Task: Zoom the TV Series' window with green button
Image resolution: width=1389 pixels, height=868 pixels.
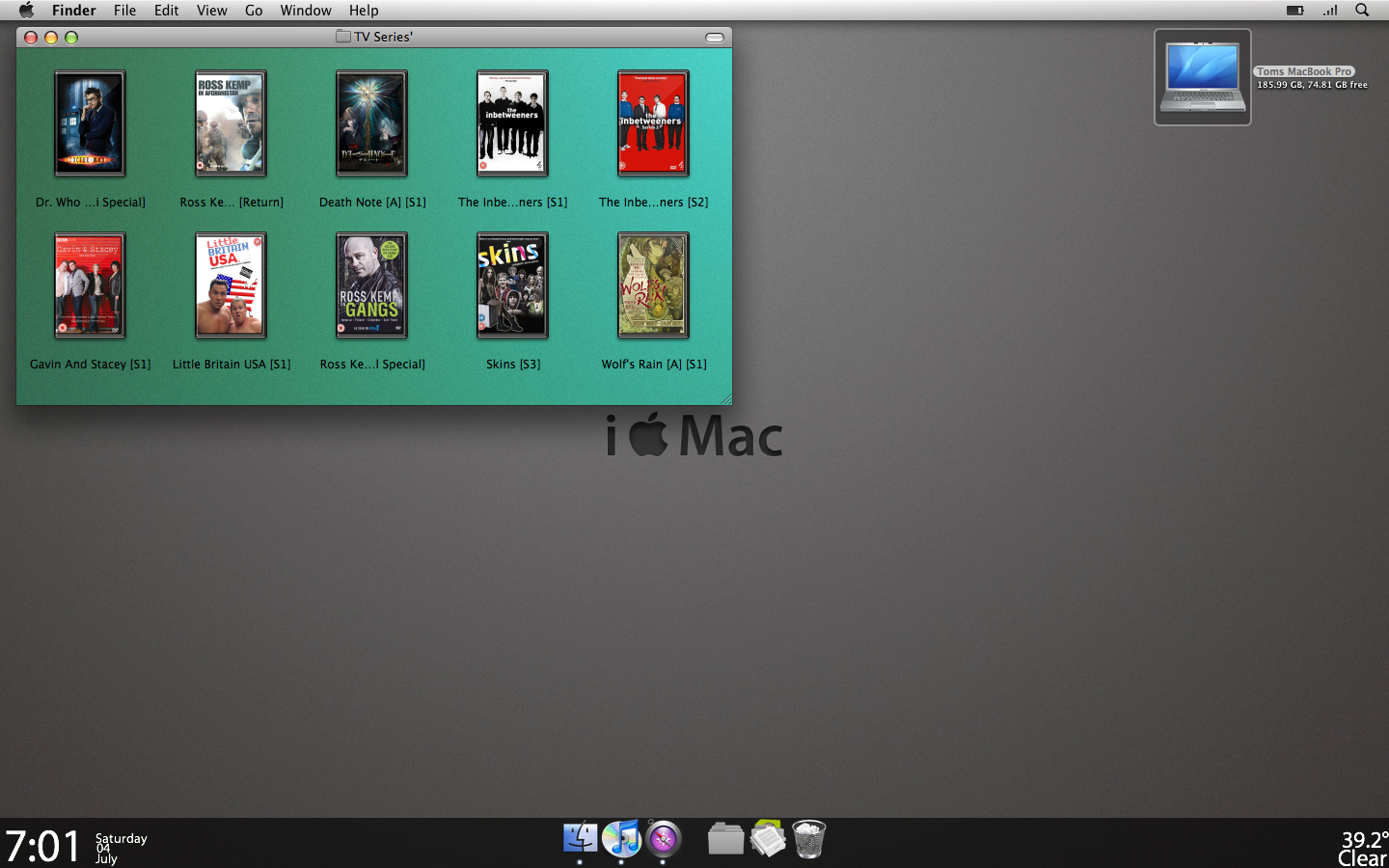Action: pyautogui.click(x=71, y=38)
